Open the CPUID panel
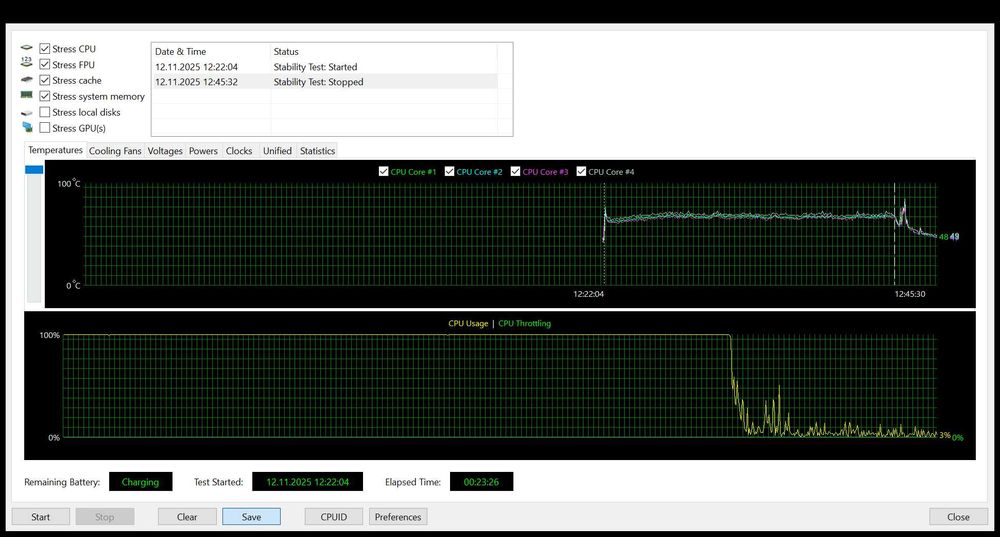This screenshot has height=537, width=1000. [334, 517]
